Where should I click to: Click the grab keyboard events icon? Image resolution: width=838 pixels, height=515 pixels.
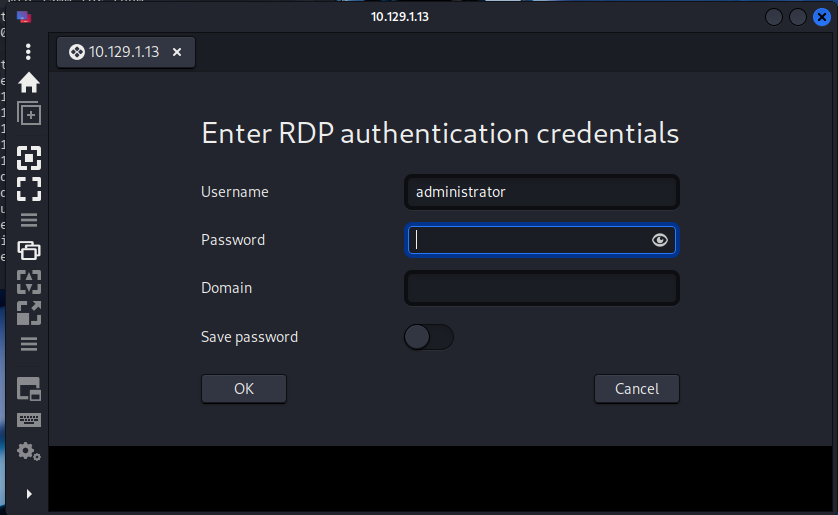tap(29, 420)
